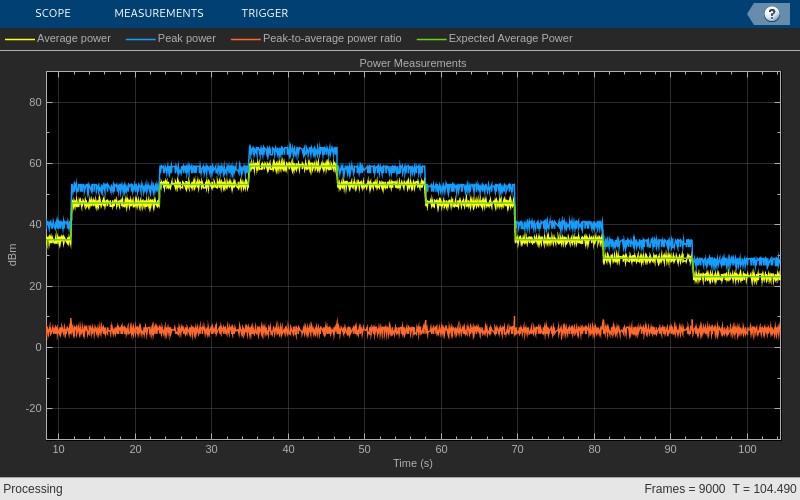This screenshot has width=800, height=500.
Task: Click the help question mark icon
Action: pos(771,14)
